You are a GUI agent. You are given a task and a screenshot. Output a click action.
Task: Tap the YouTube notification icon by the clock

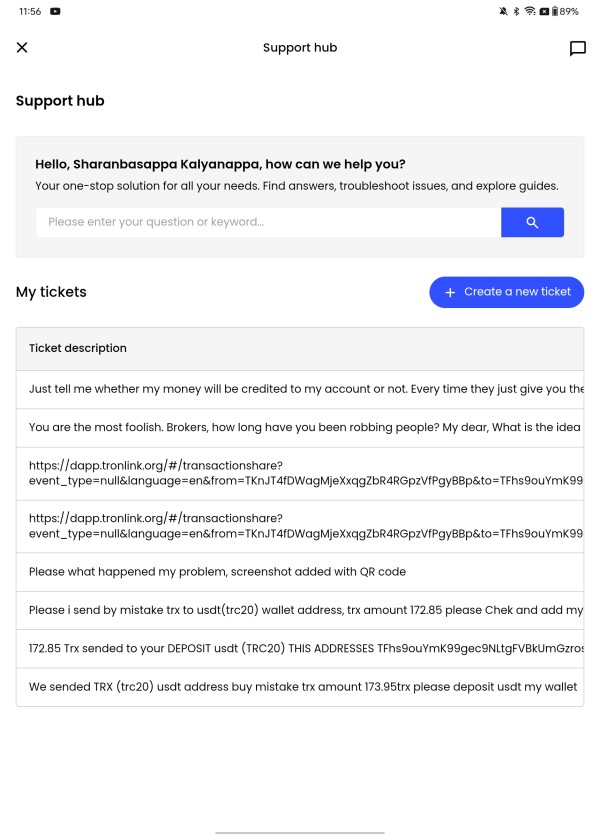pos(54,11)
